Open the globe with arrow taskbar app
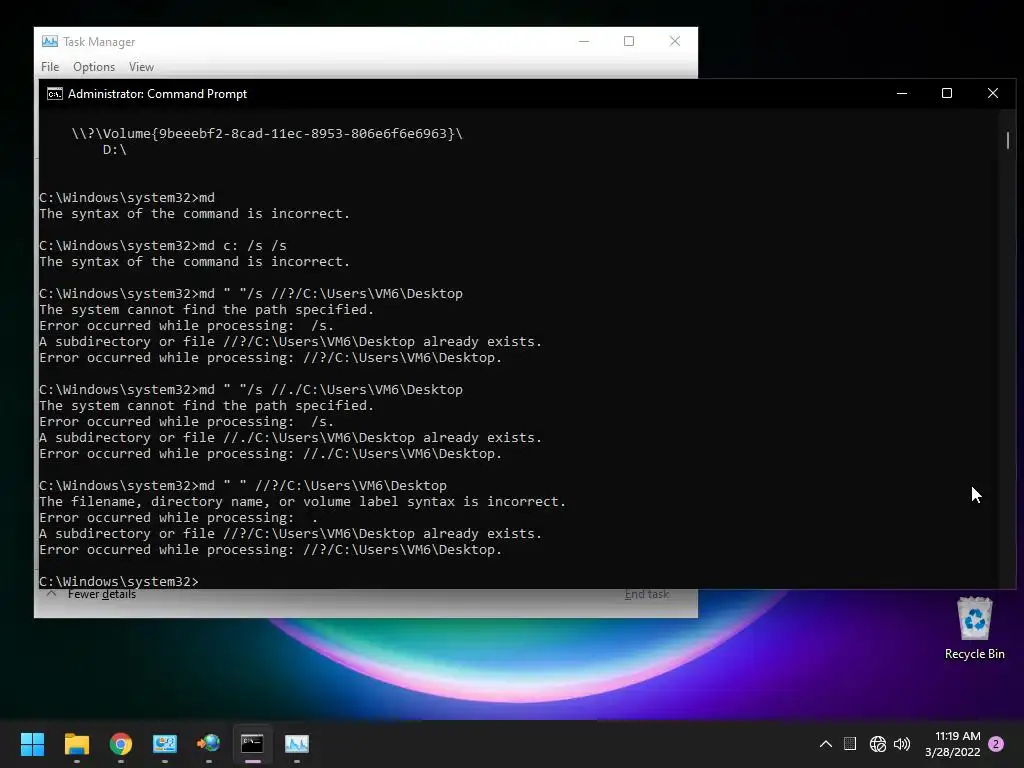 point(208,744)
